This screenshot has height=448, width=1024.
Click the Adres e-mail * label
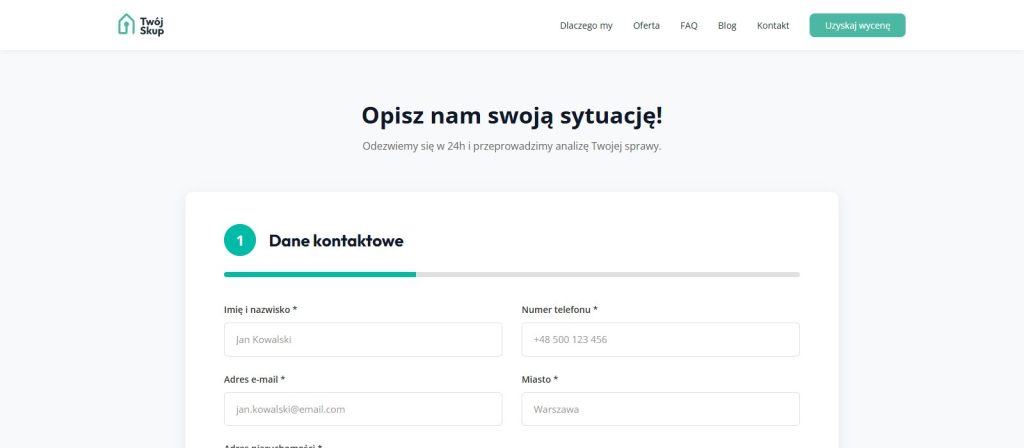254,379
